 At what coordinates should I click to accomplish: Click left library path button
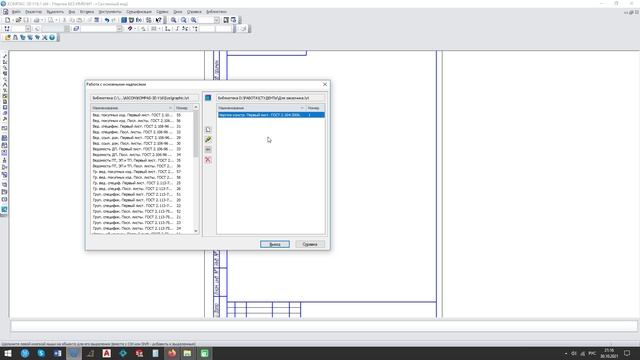(x=144, y=98)
